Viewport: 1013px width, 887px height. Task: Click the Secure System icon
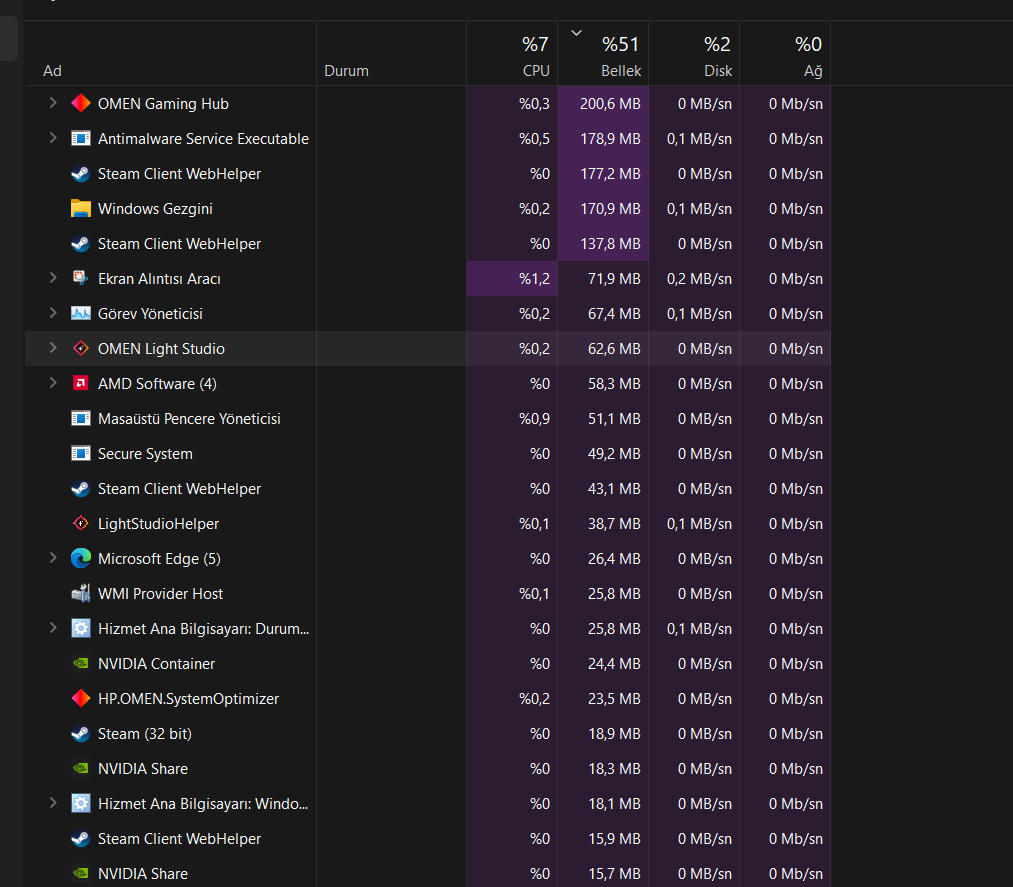point(81,453)
